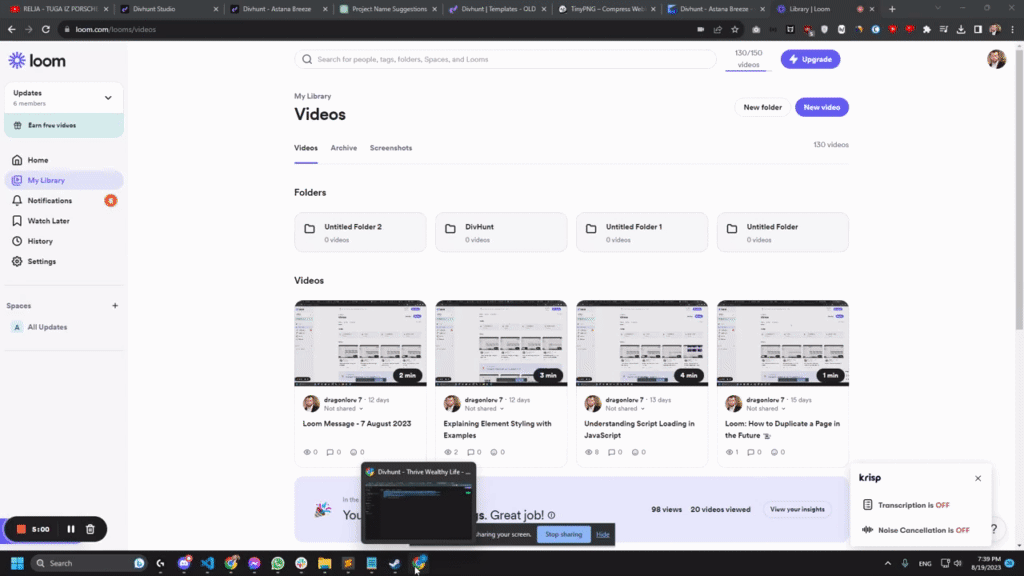Click comments icon on Loom Message video
Screen dimensions: 1024x576
(x=330, y=452)
